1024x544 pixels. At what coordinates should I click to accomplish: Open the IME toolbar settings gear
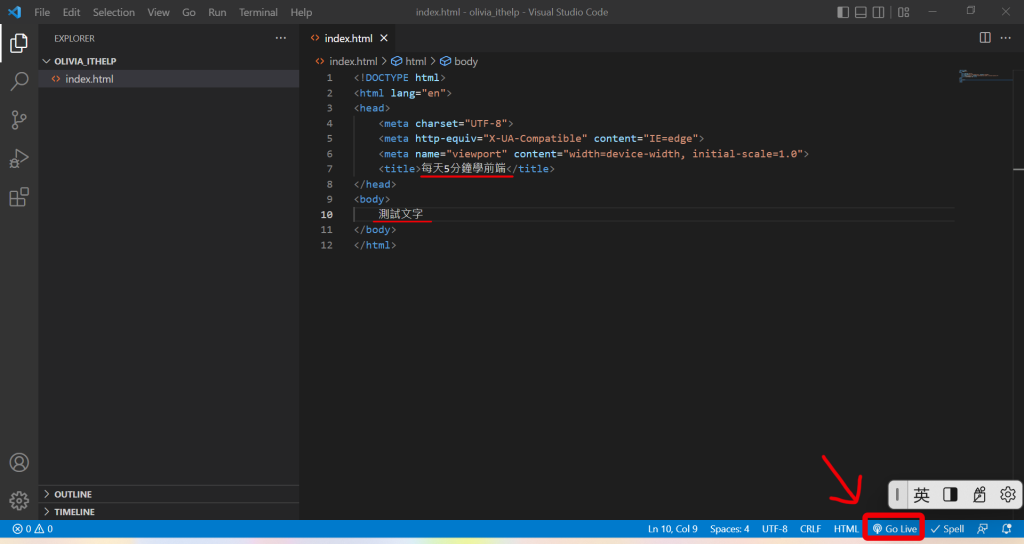(1008, 495)
